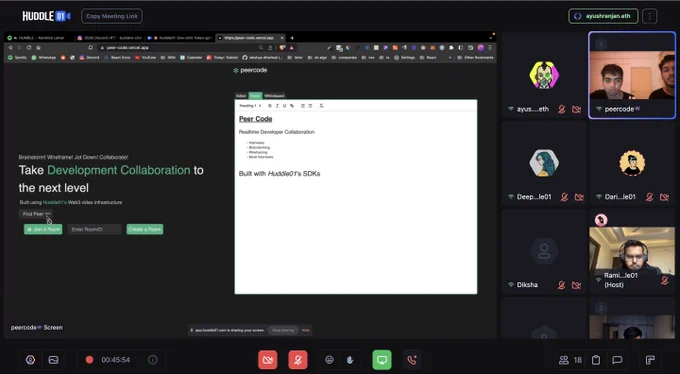The image size is (680, 374).
Task: Click the ayus....eth participant avatar
Action: [544, 75]
